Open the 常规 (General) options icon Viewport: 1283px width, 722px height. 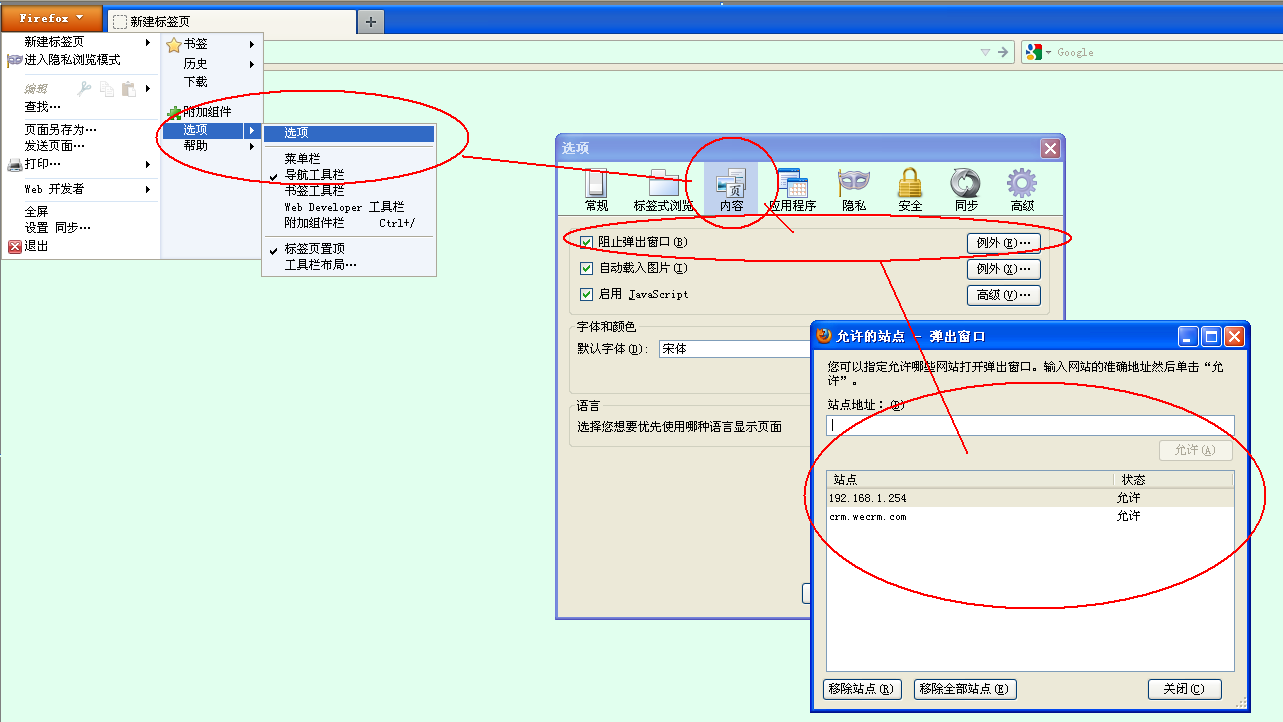[x=596, y=190]
